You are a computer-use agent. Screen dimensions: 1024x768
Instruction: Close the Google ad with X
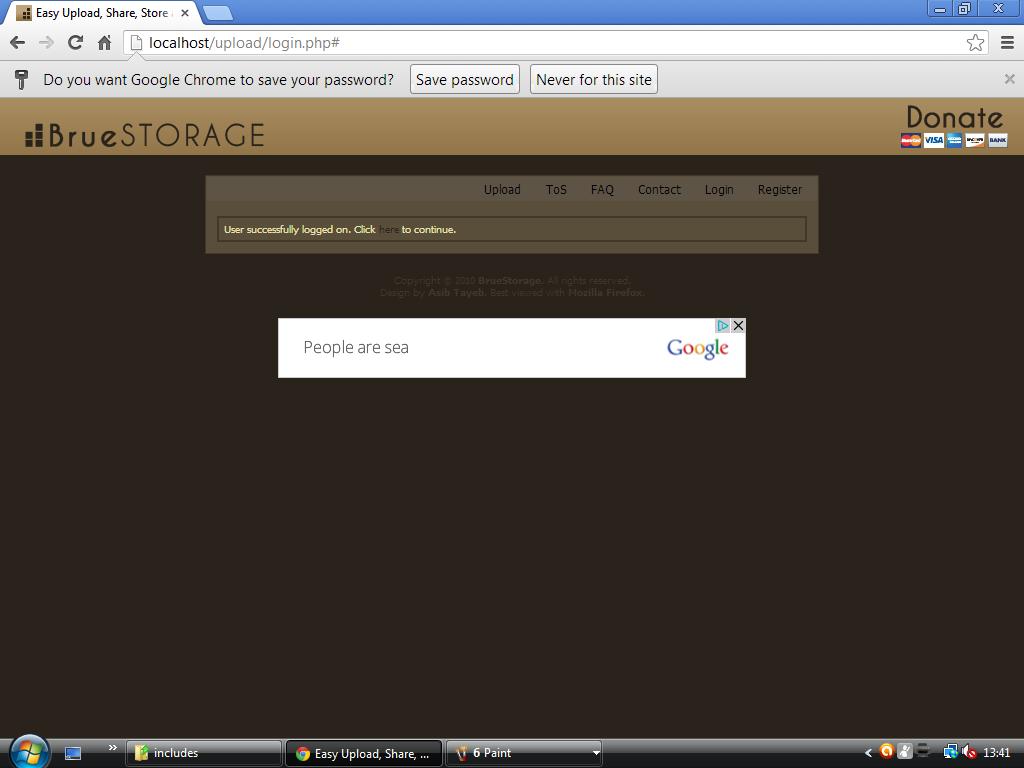738,325
